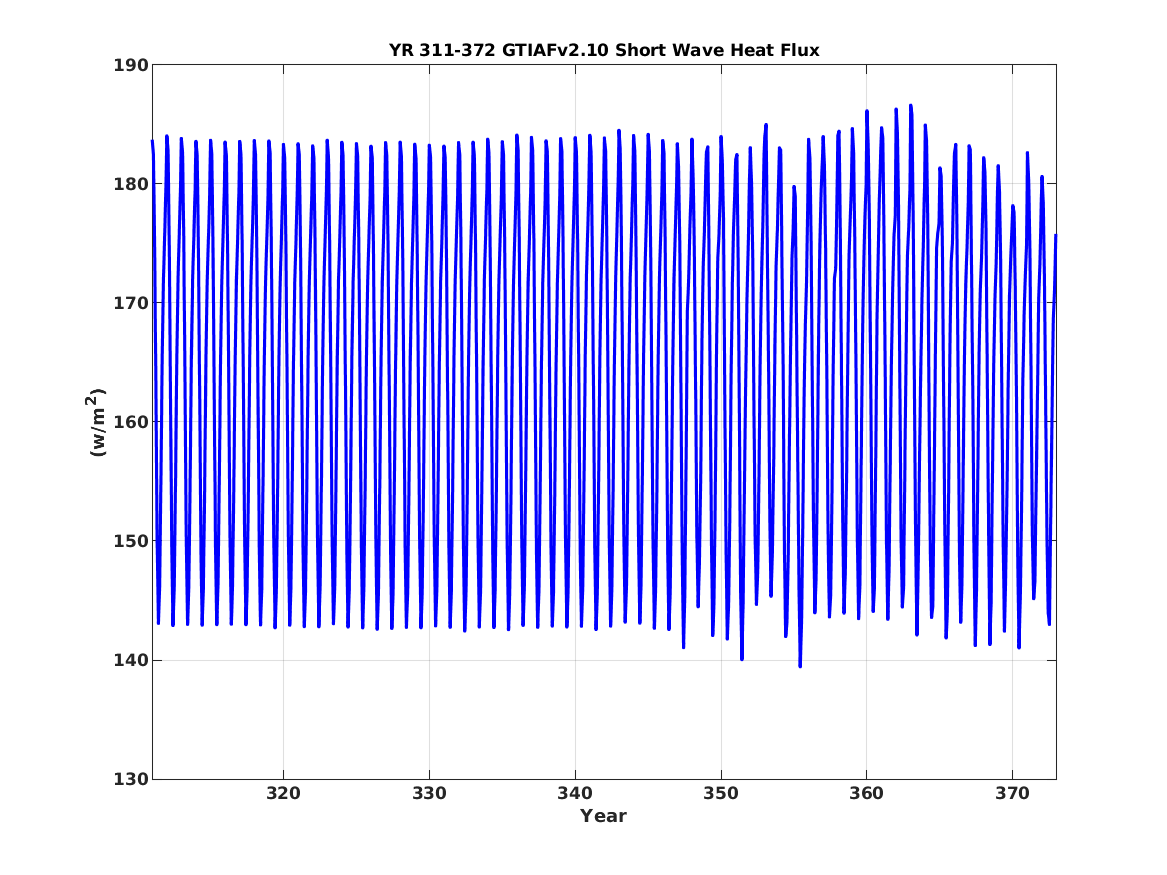Click the highest peak of the curve near year 363

[910, 106]
